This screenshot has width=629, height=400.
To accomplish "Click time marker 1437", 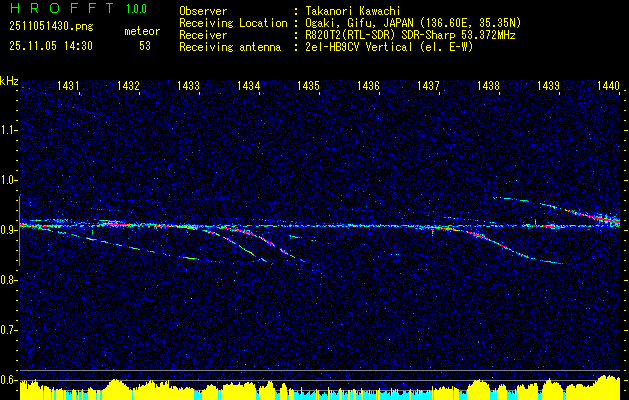I will (x=428, y=85).
